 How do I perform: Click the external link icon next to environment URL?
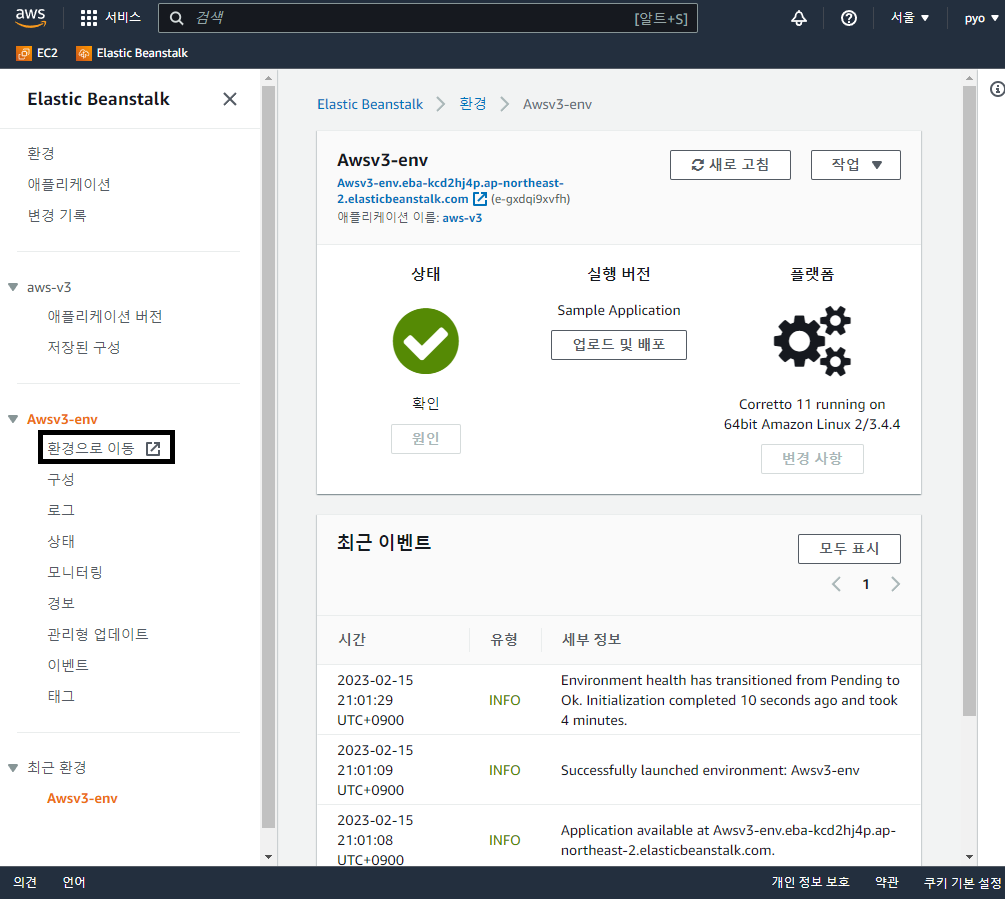point(479,199)
